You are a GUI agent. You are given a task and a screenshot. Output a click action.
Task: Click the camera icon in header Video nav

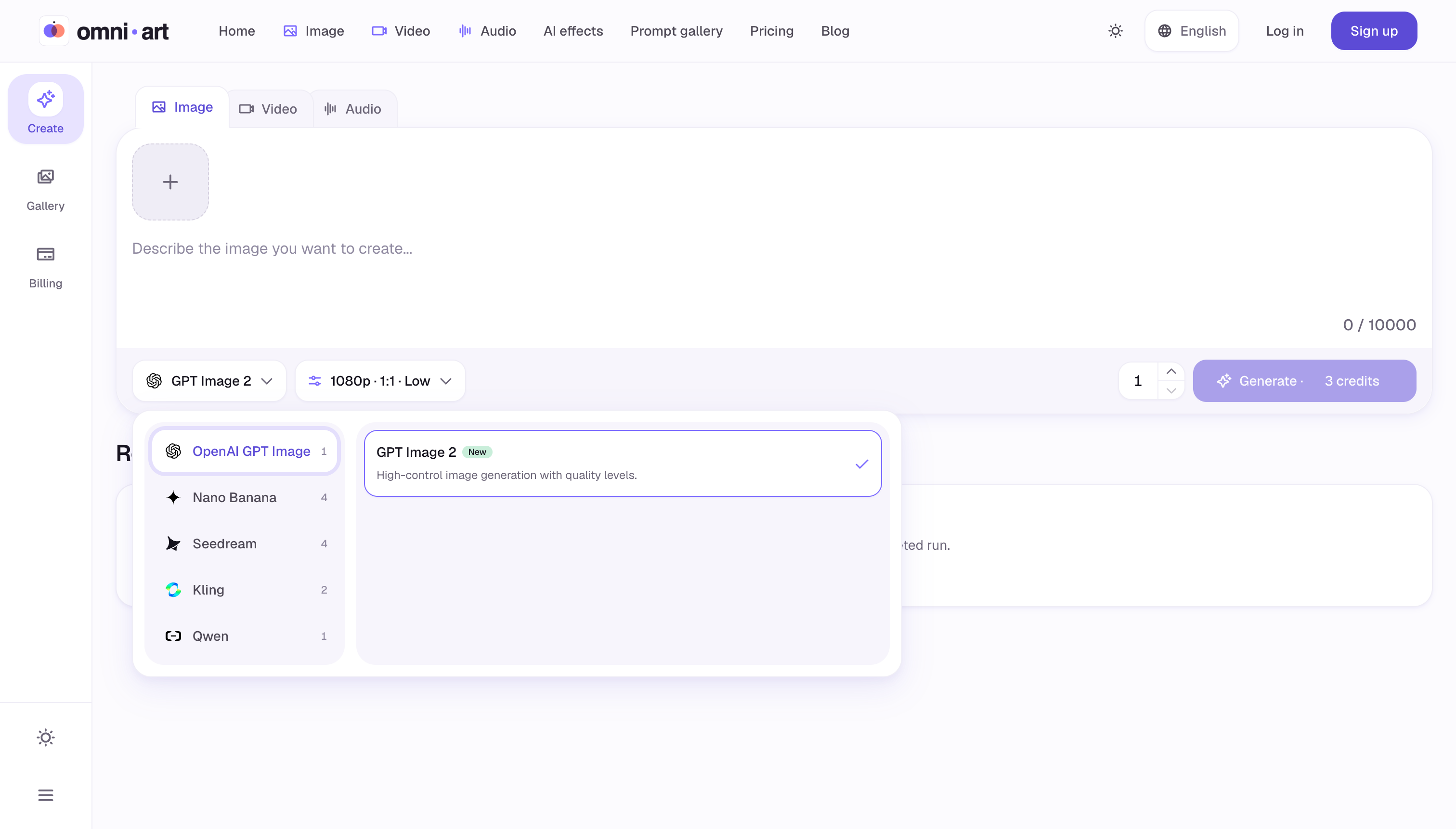(379, 31)
